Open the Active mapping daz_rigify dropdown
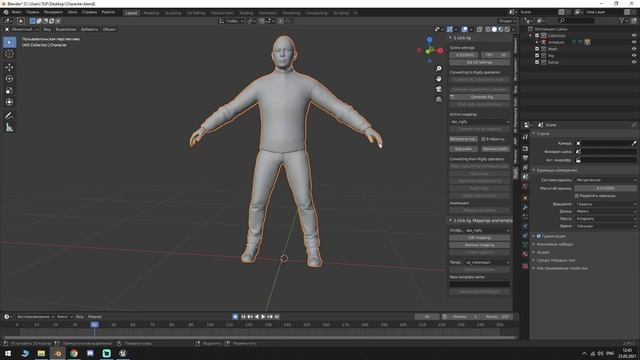Screen dimensions: 640x360 pos(480,122)
